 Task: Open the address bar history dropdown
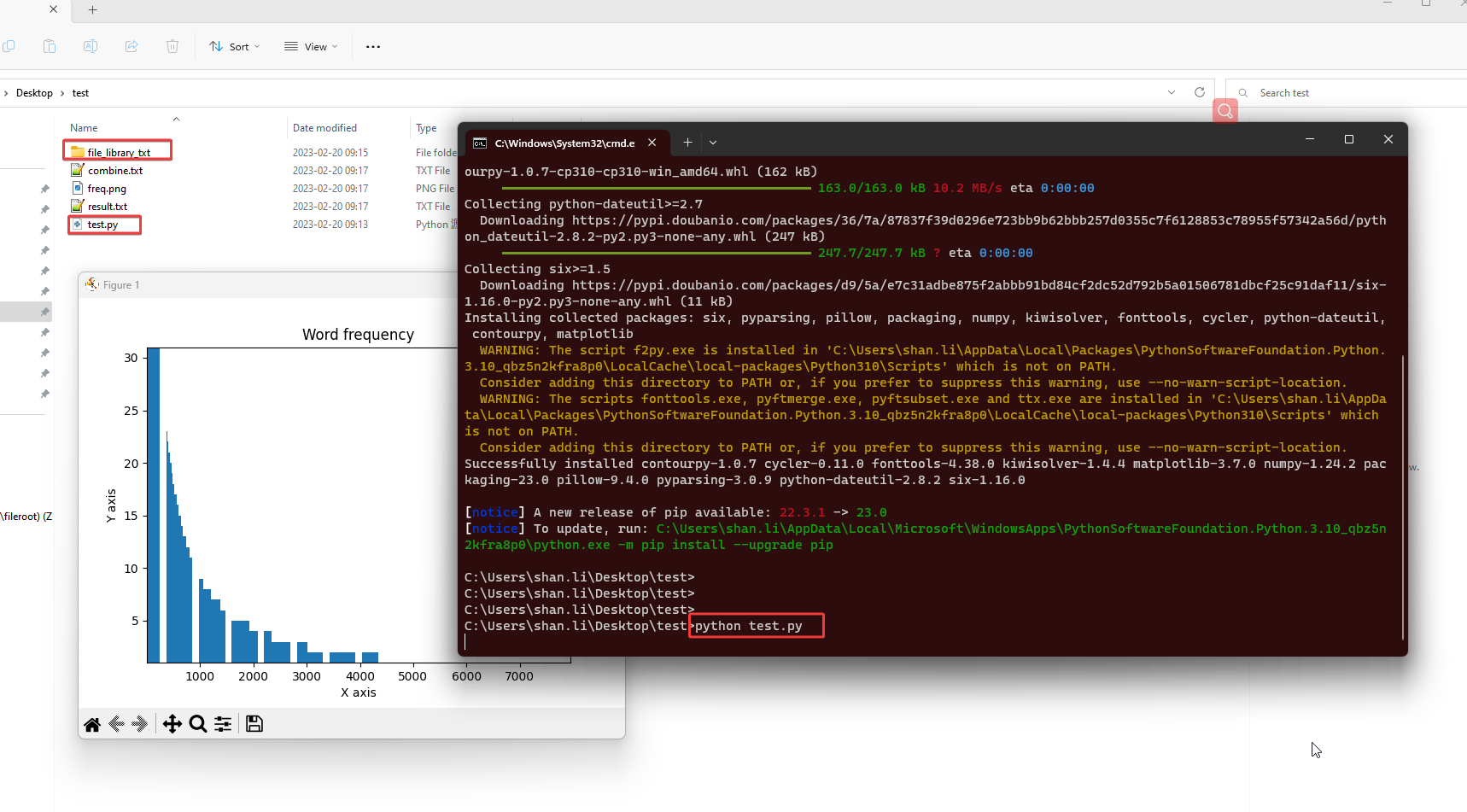(1171, 91)
